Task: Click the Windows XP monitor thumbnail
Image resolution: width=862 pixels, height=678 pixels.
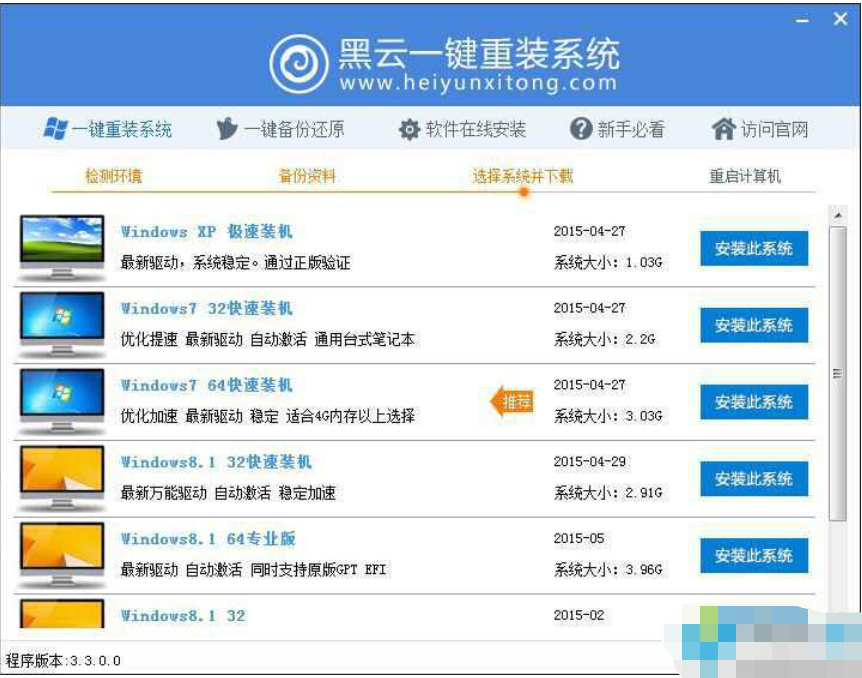Action: [x=62, y=248]
